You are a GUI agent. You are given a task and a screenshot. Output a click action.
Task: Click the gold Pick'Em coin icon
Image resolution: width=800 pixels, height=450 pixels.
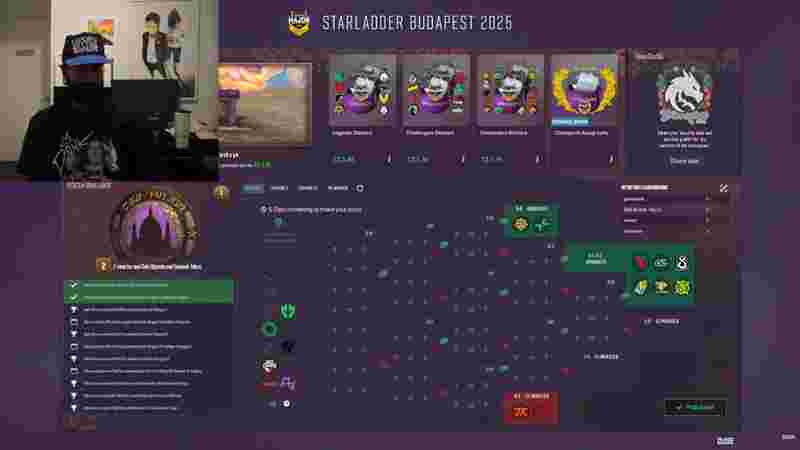221,193
